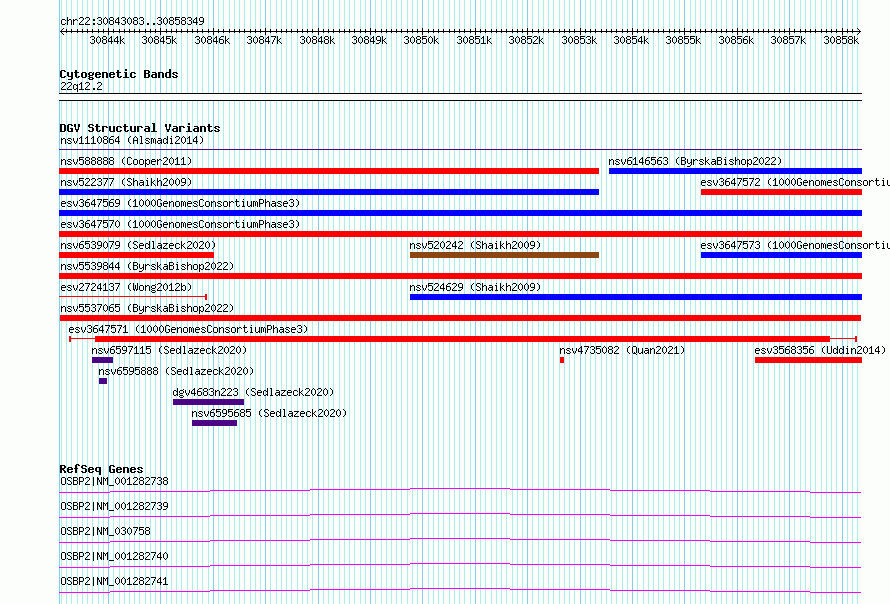Click the nsv6539079 (Sedlazeck2020) red bar
The image size is (890, 604).
(x=137, y=255)
